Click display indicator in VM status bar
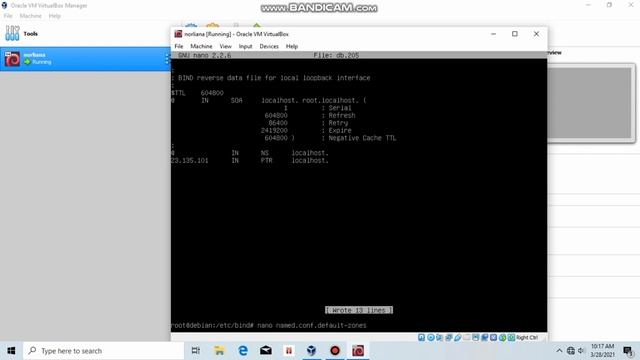Viewport: 640px width, 360px height. tap(476, 338)
